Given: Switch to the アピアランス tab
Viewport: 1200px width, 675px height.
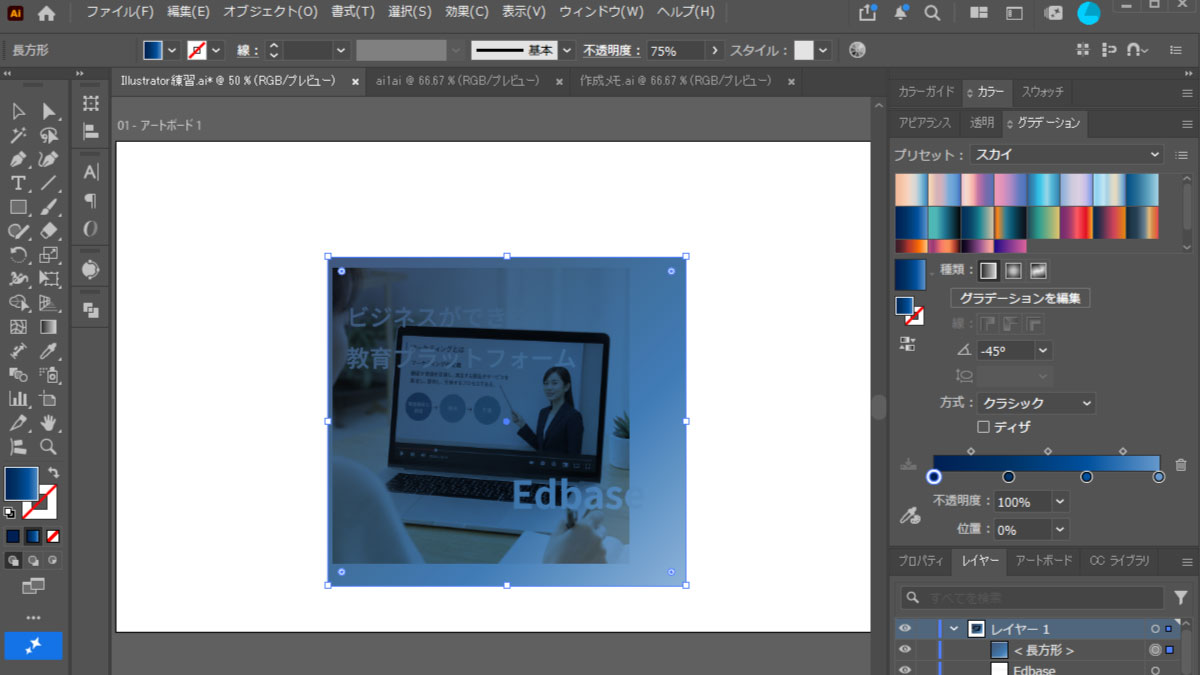Looking at the screenshot, I should pyautogui.click(x=925, y=123).
